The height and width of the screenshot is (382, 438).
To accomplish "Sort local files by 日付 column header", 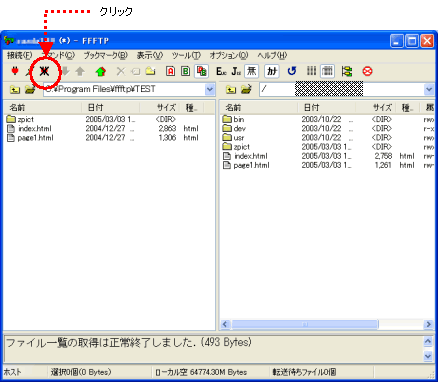I will [110, 108].
